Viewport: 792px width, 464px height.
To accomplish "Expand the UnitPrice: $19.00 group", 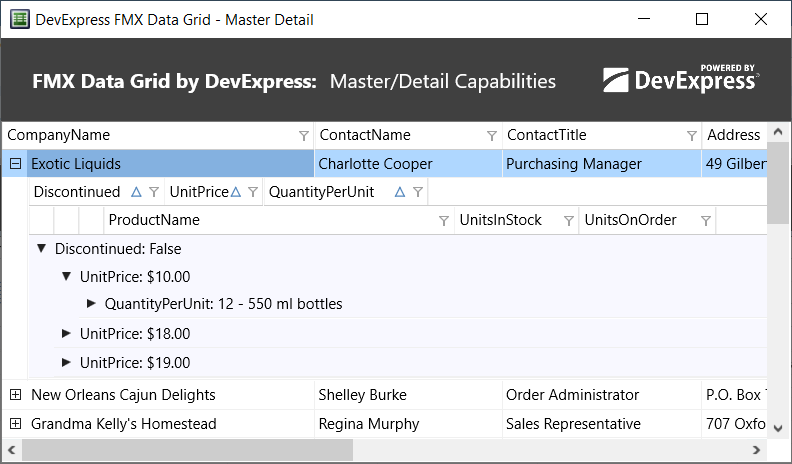I will (66, 362).
